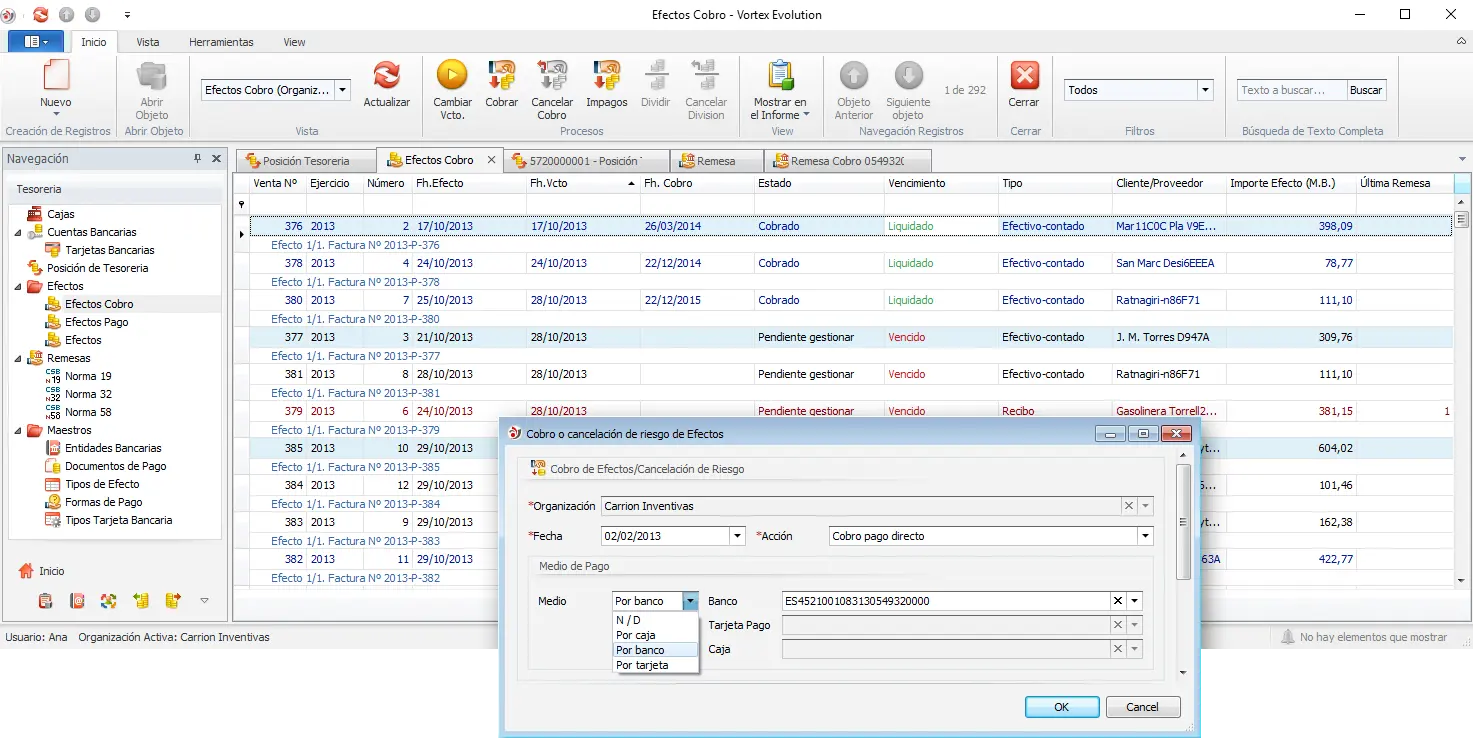Choose N / D payment medium option
Viewport: 1473px width, 738px height.
(655, 620)
